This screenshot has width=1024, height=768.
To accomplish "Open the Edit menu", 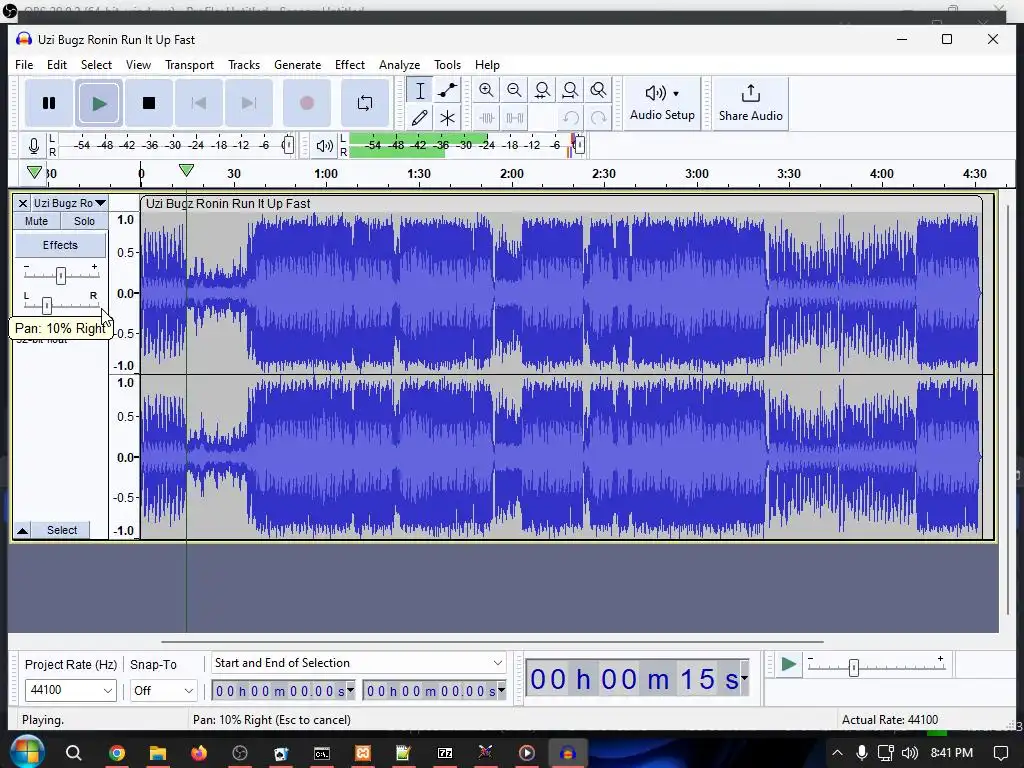I will (57, 65).
